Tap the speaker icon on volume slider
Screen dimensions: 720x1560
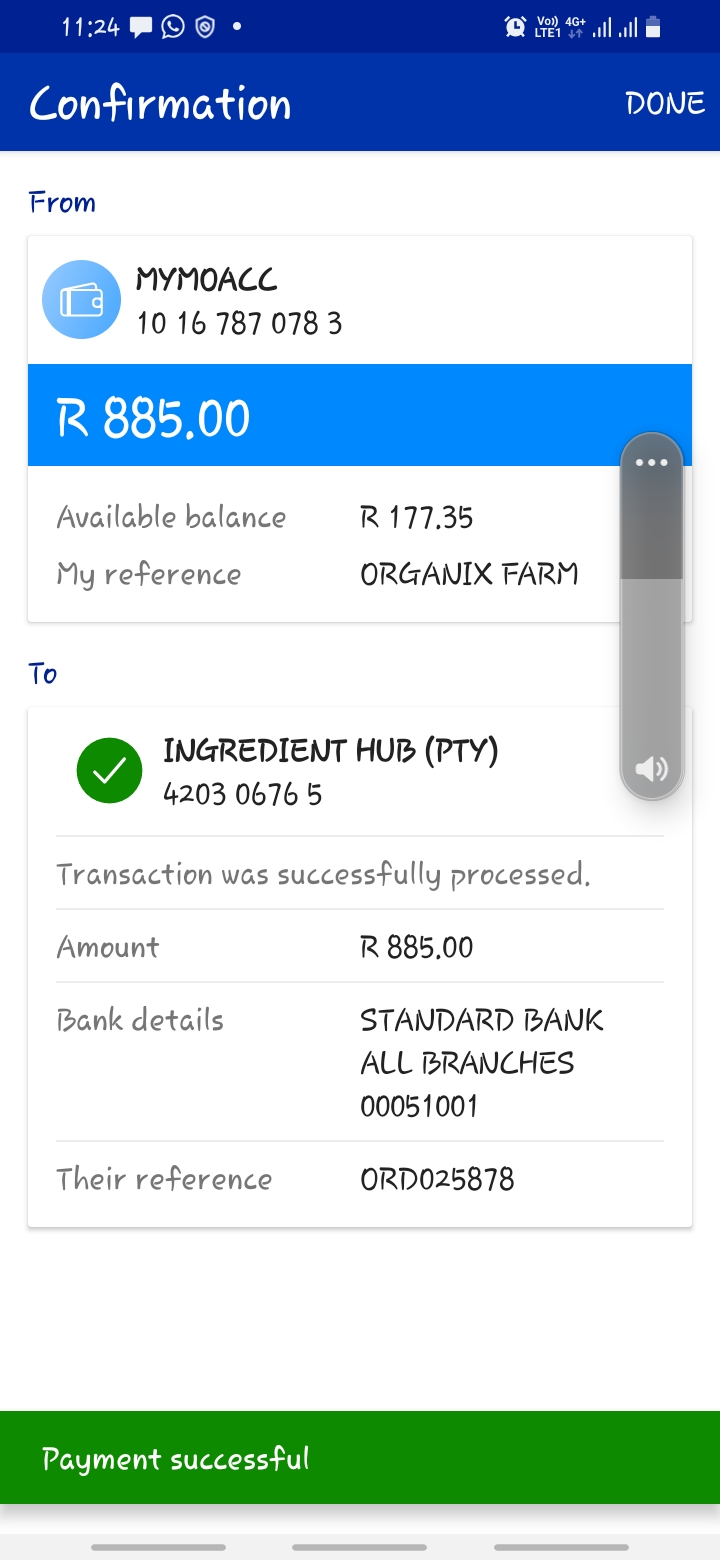coord(651,768)
